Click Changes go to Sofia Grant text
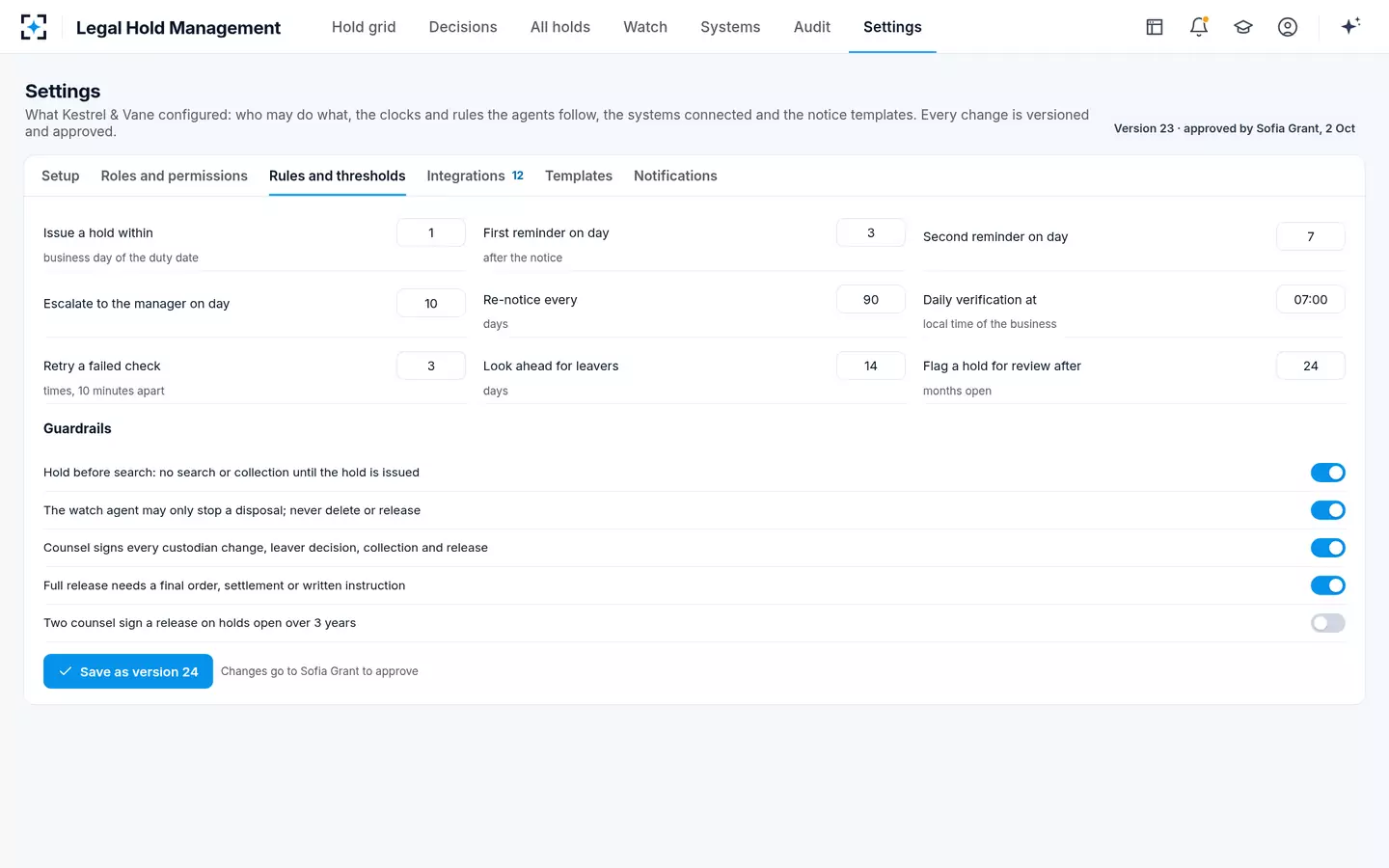Screen dimensions: 1389x868 click(319, 671)
